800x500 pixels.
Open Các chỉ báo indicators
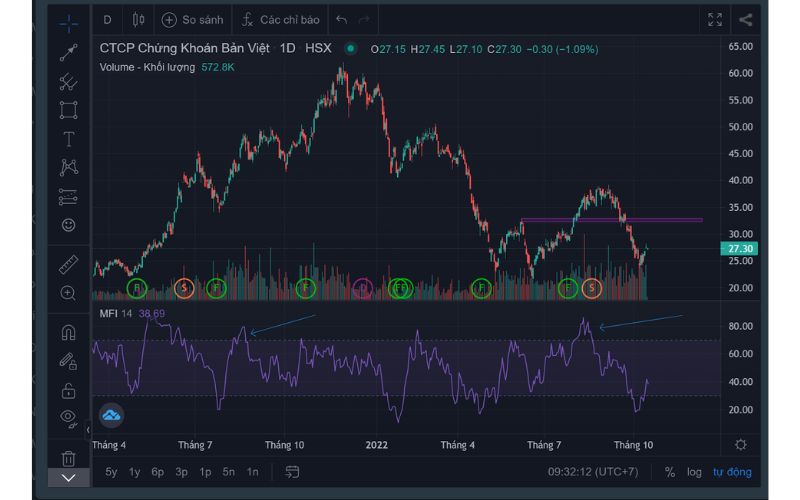click(x=279, y=19)
